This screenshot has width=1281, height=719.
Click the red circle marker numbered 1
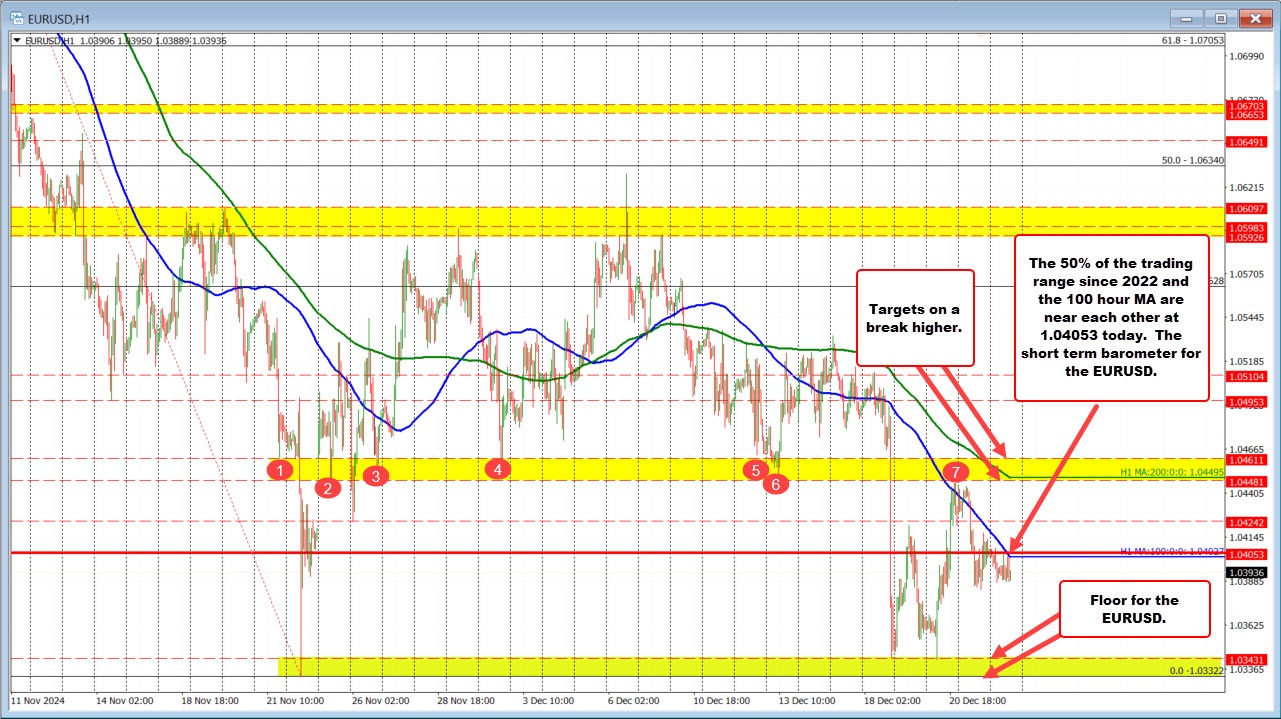click(x=280, y=468)
